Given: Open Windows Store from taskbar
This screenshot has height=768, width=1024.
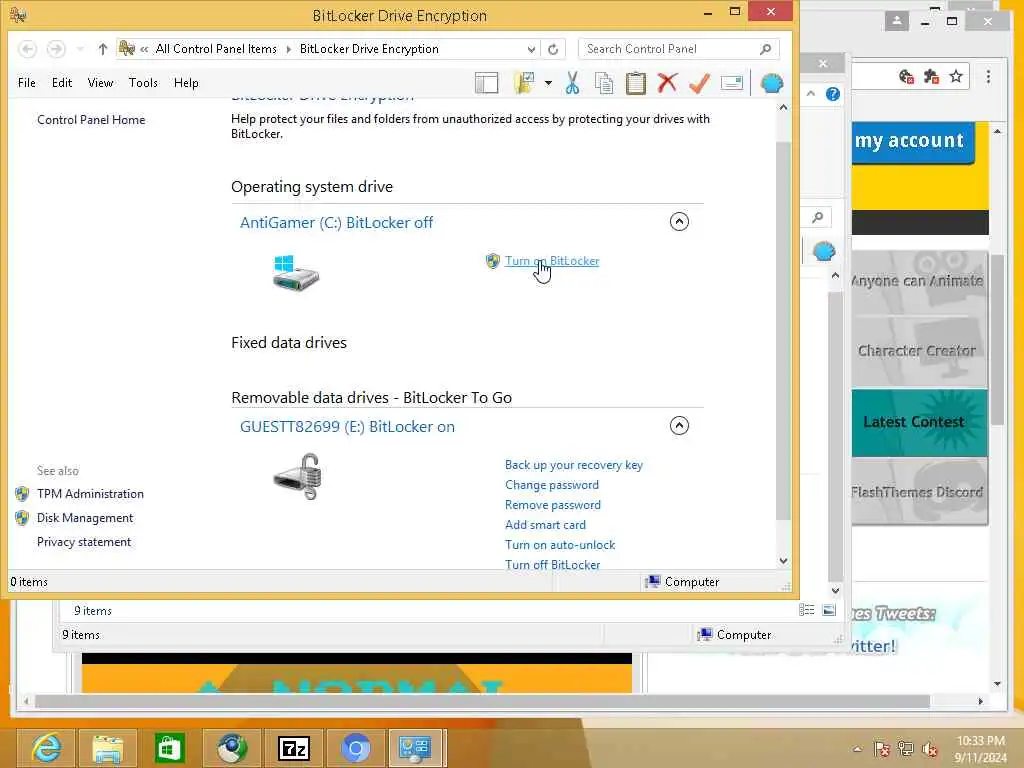Looking at the screenshot, I should pyautogui.click(x=169, y=748).
